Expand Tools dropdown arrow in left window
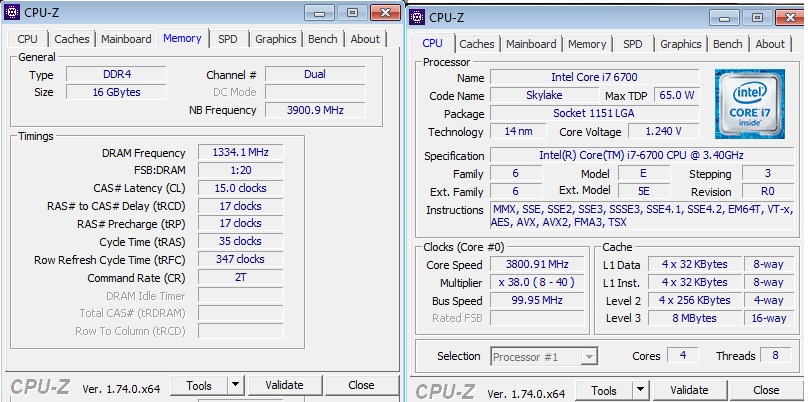This screenshot has height=402, width=808. tap(235, 386)
